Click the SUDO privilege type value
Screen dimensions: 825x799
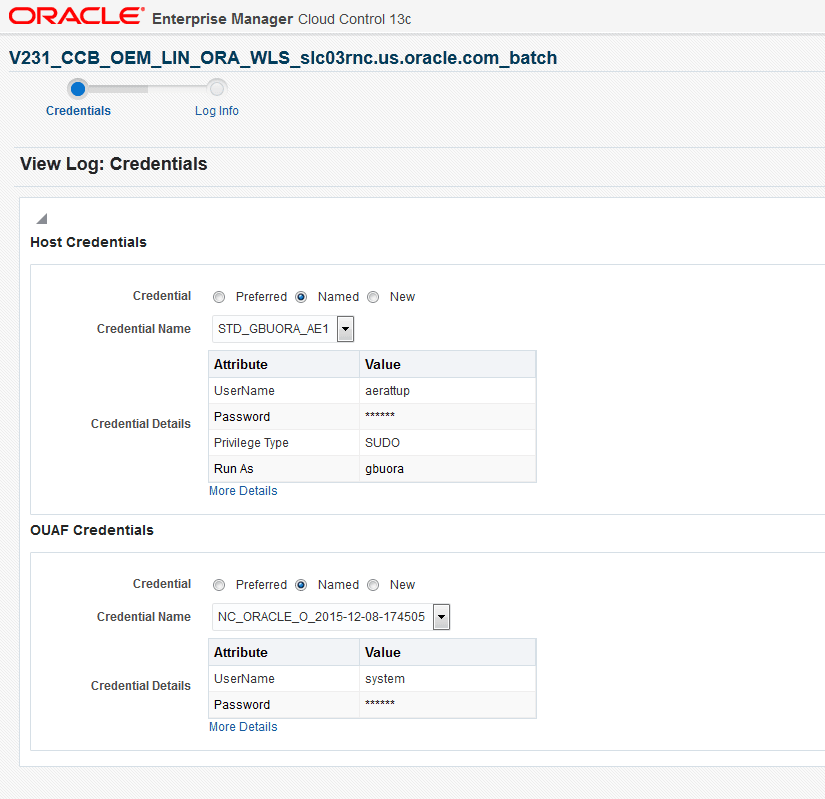point(383,443)
